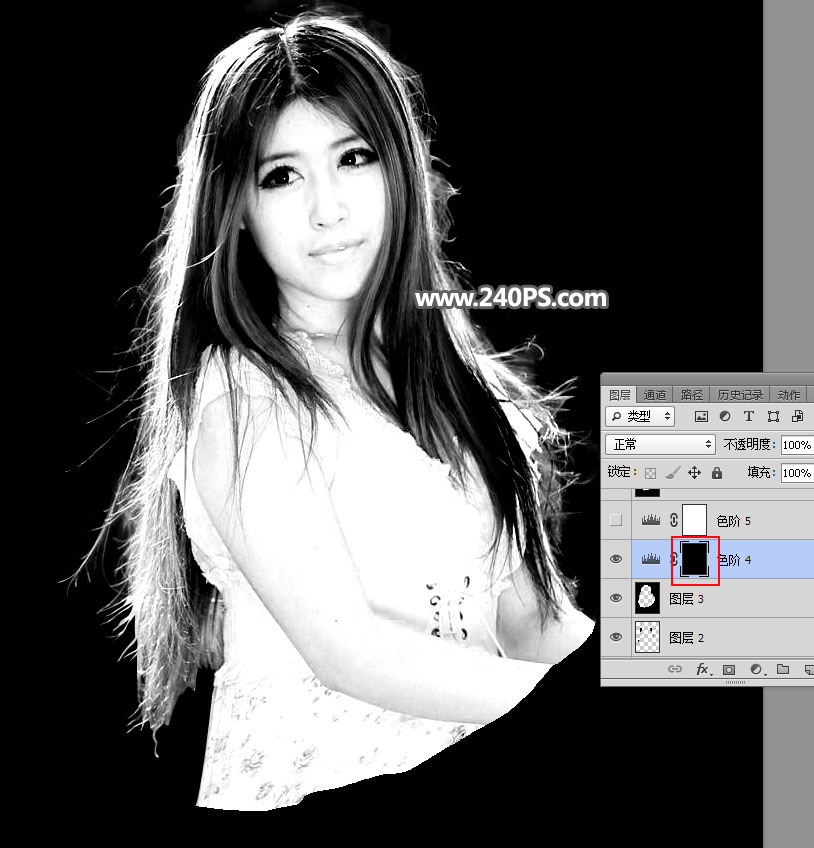Screen dimensions: 814x848
Task: Filter layers by smart object icon
Action: (x=797, y=416)
